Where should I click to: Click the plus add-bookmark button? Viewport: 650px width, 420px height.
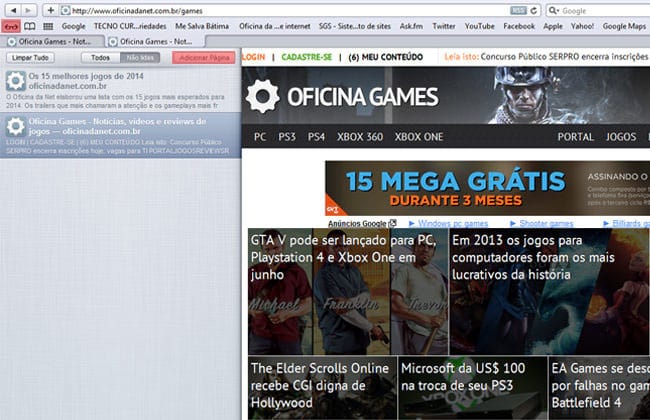50,10
